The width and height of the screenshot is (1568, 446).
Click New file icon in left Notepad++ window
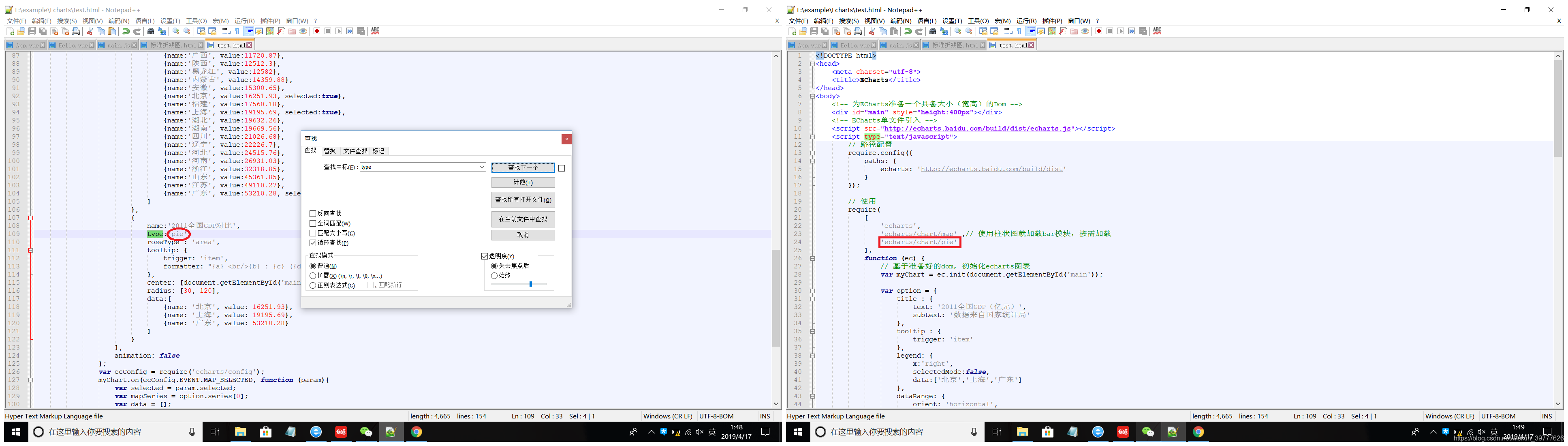point(11,31)
